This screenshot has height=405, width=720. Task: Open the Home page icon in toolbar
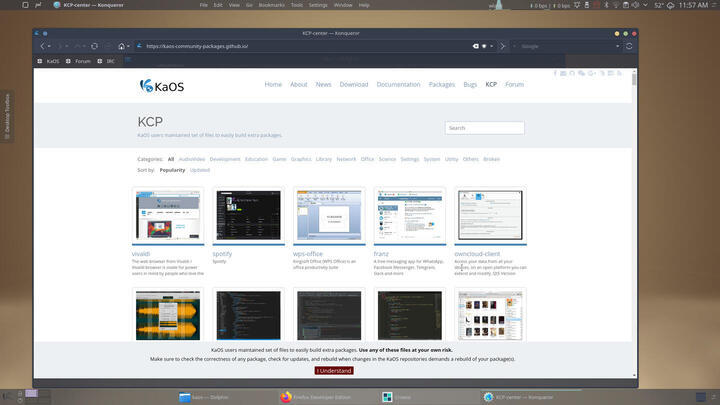[121, 46]
